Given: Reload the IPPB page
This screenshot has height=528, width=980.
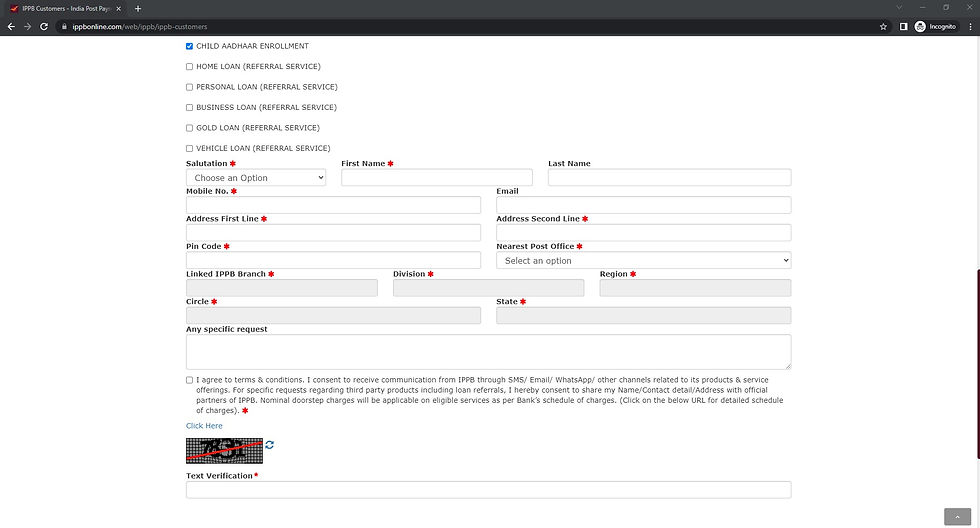Looking at the screenshot, I should [x=44, y=27].
